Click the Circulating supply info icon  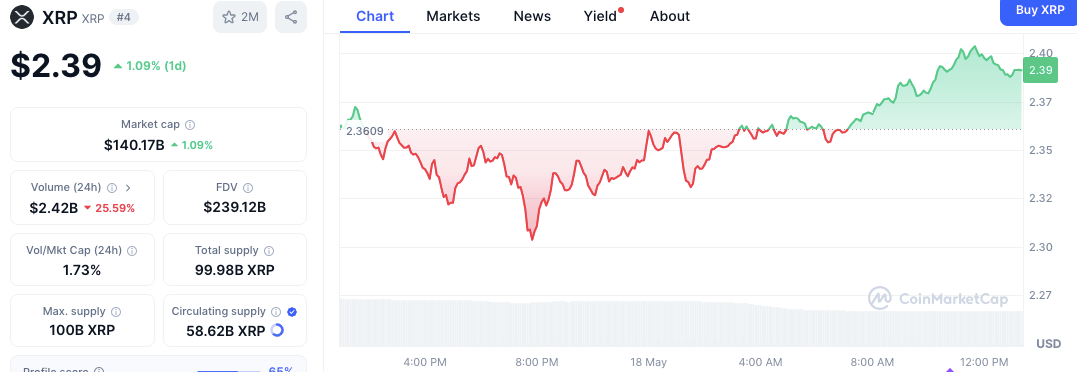pyautogui.click(x=276, y=312)
